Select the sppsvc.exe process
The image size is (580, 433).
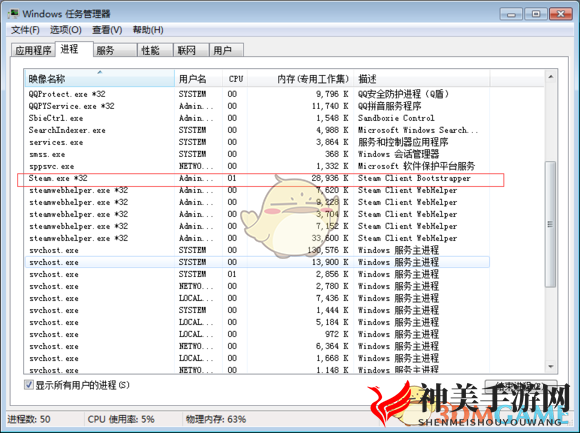point(257,166)
